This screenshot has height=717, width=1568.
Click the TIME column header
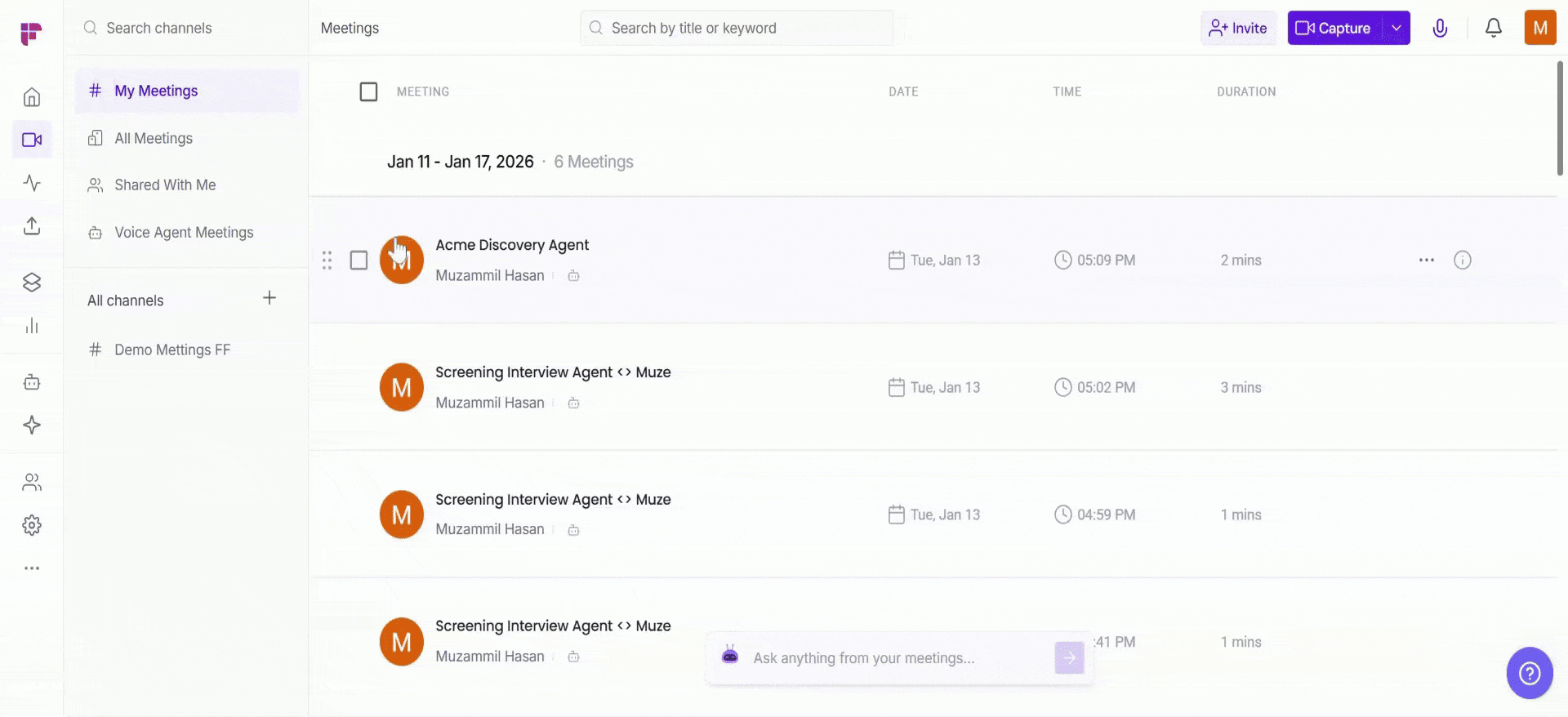coord(1067,91)
